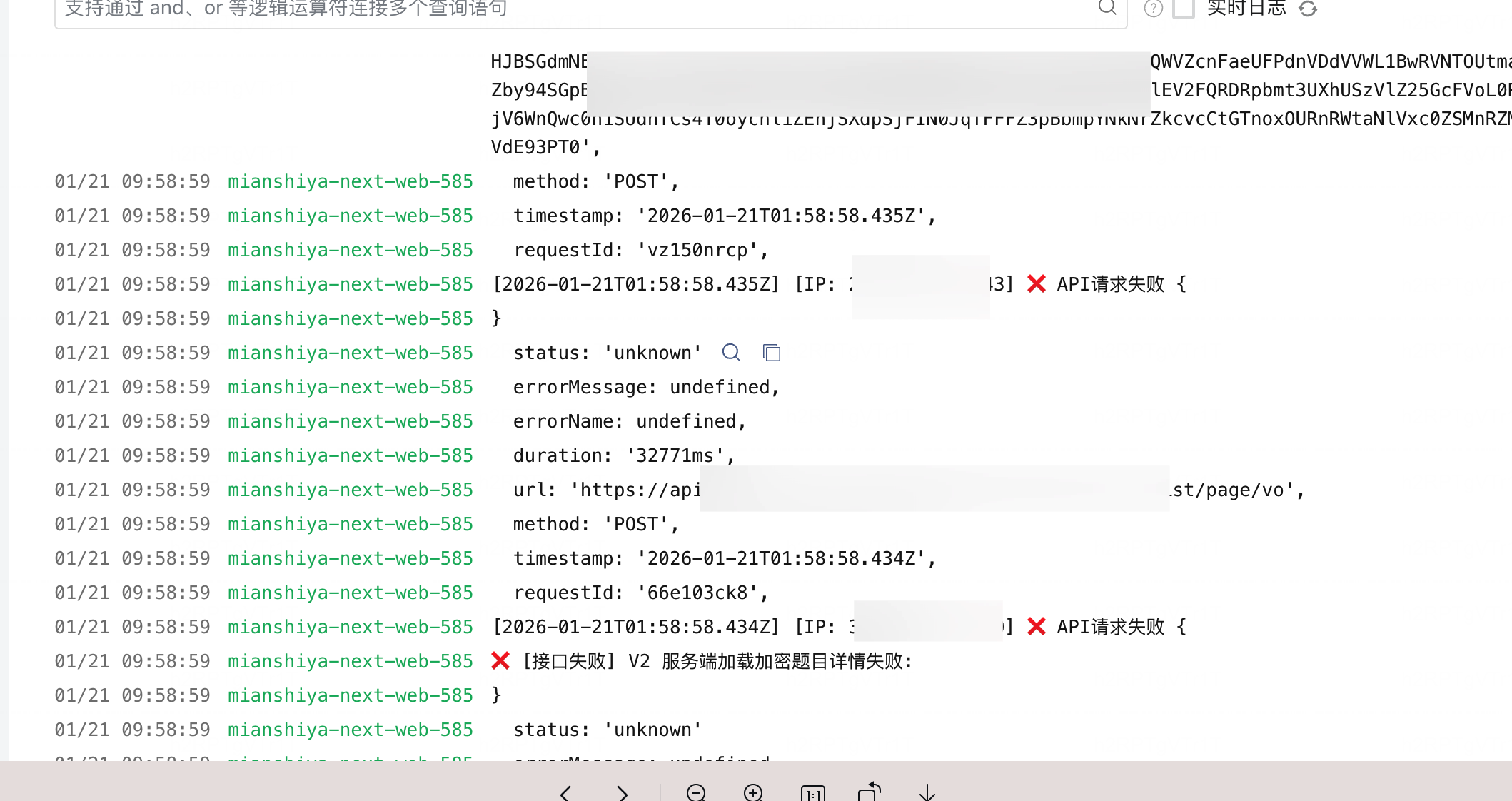
Task: Enable the 实时日志 checkbox
Action: click(1184, 9)
